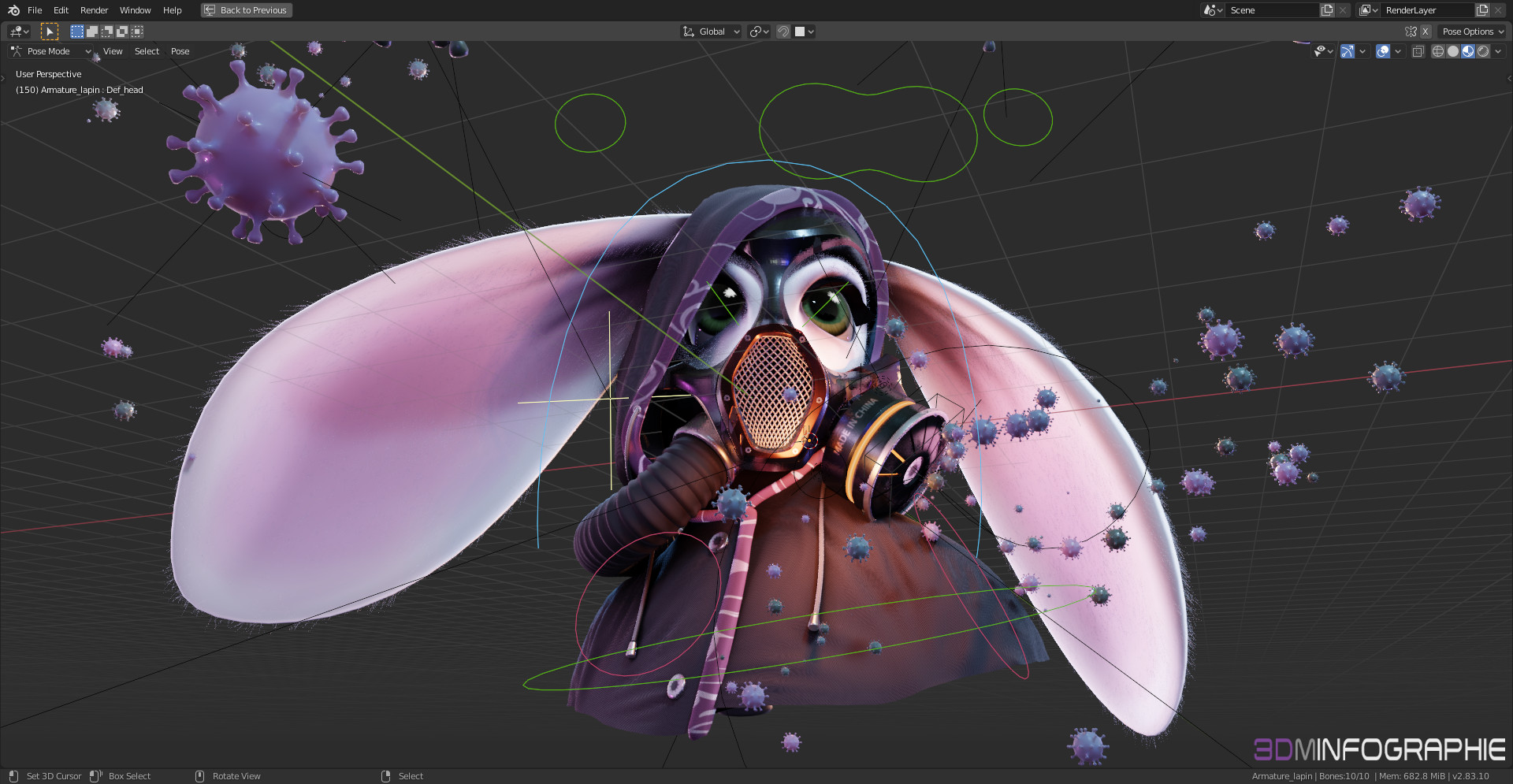Choose the Subtract Selection mode icon
Viewport: 1513px width, 784px height.
tap(107, 32)
